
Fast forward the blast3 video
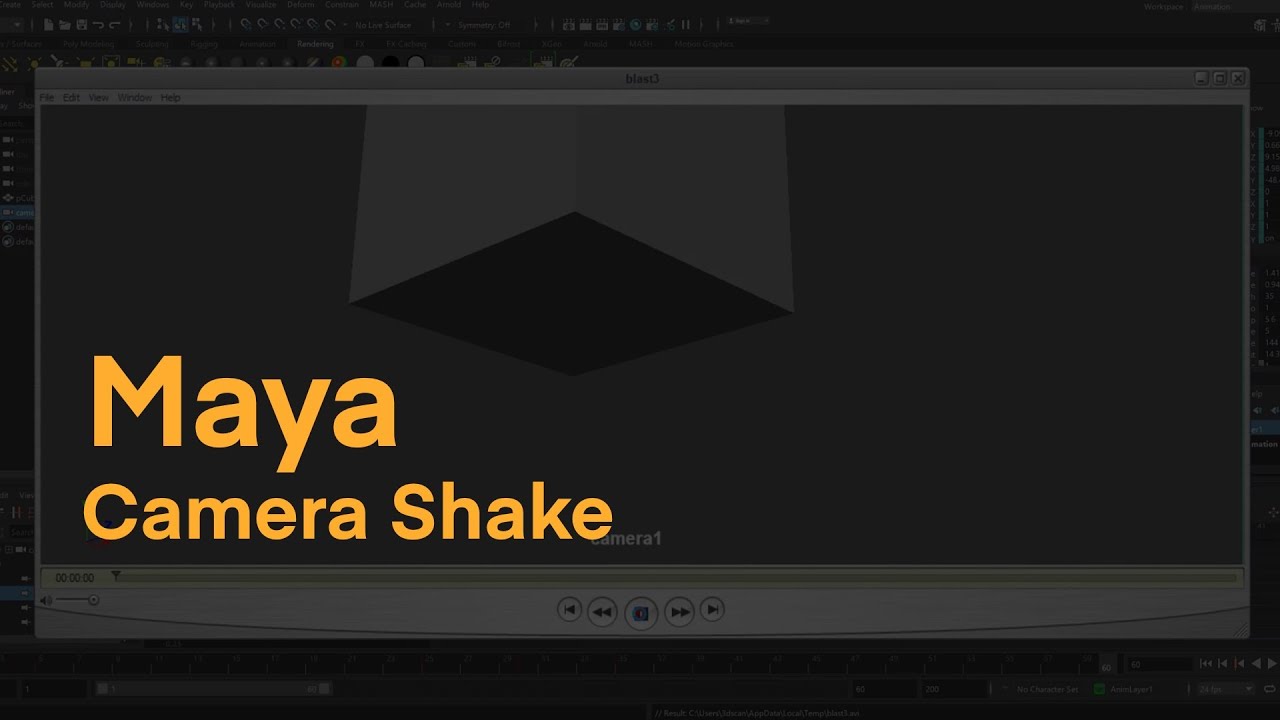click(x=679, y=612)
